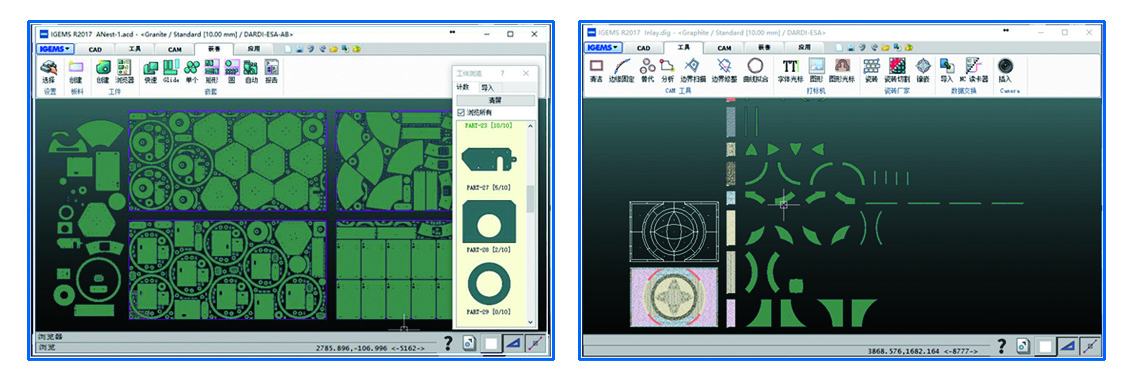Switch to 导入 tab in parts browser panel
The width and height of the screenshot is (1127, 382).
click(x=487, y=87)
